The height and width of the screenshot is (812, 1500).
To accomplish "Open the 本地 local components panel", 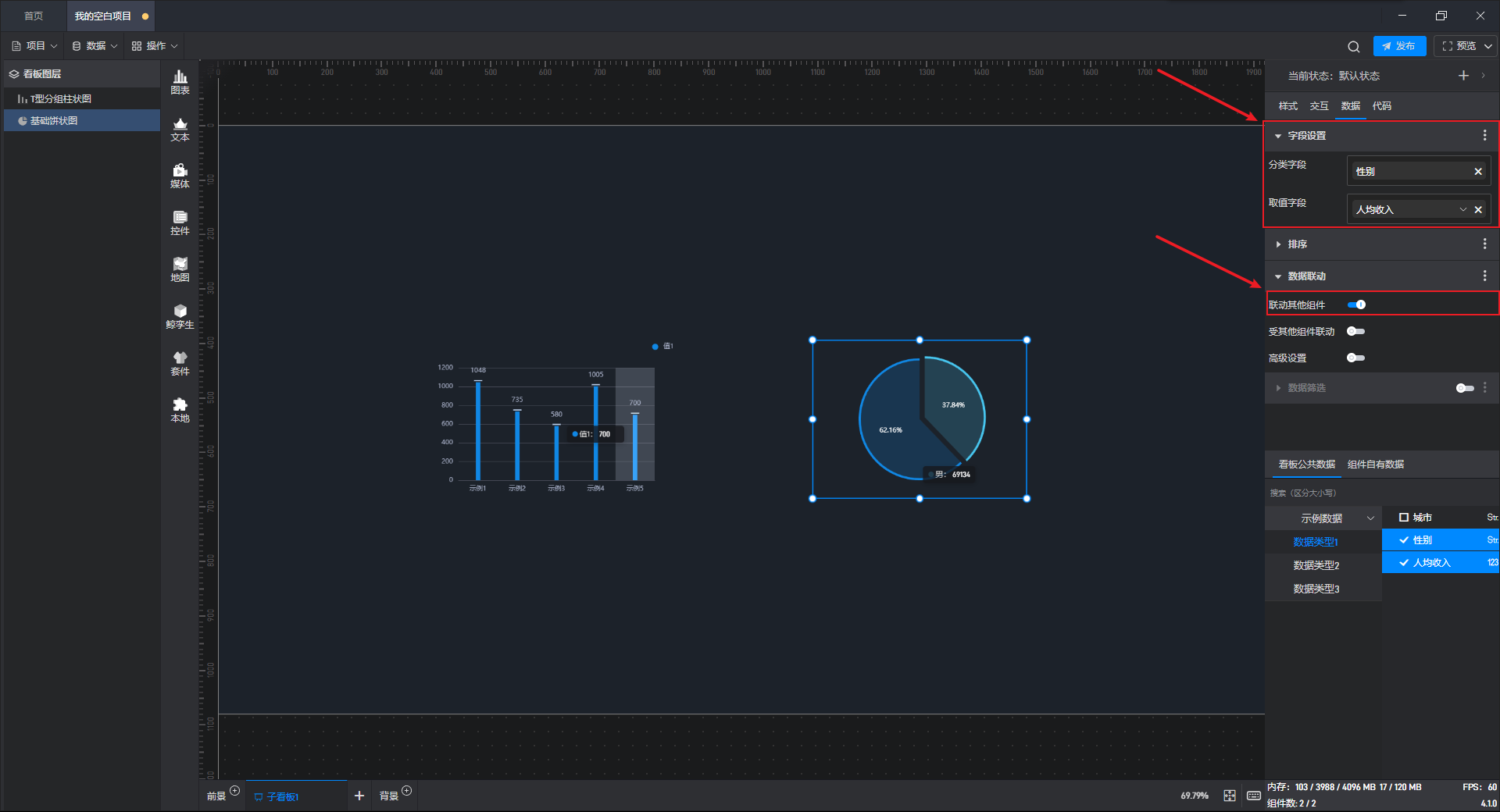I will point(180,410).
